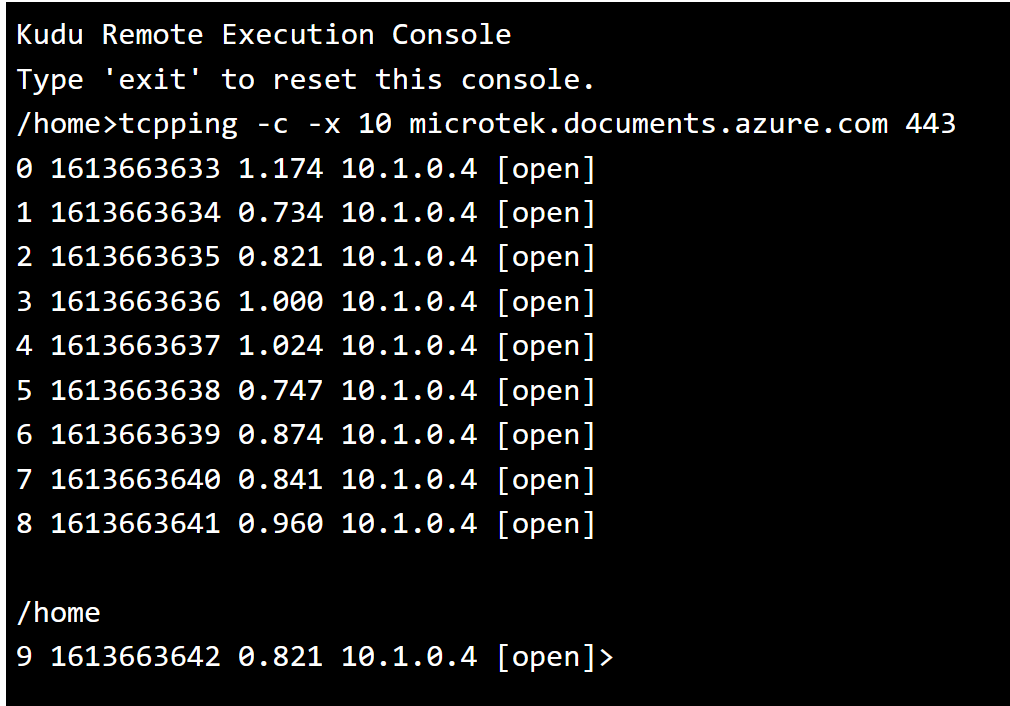Click the standalone '/home' path line
This screenshot has width=1010, height=706.
click(x=58, y=613)
